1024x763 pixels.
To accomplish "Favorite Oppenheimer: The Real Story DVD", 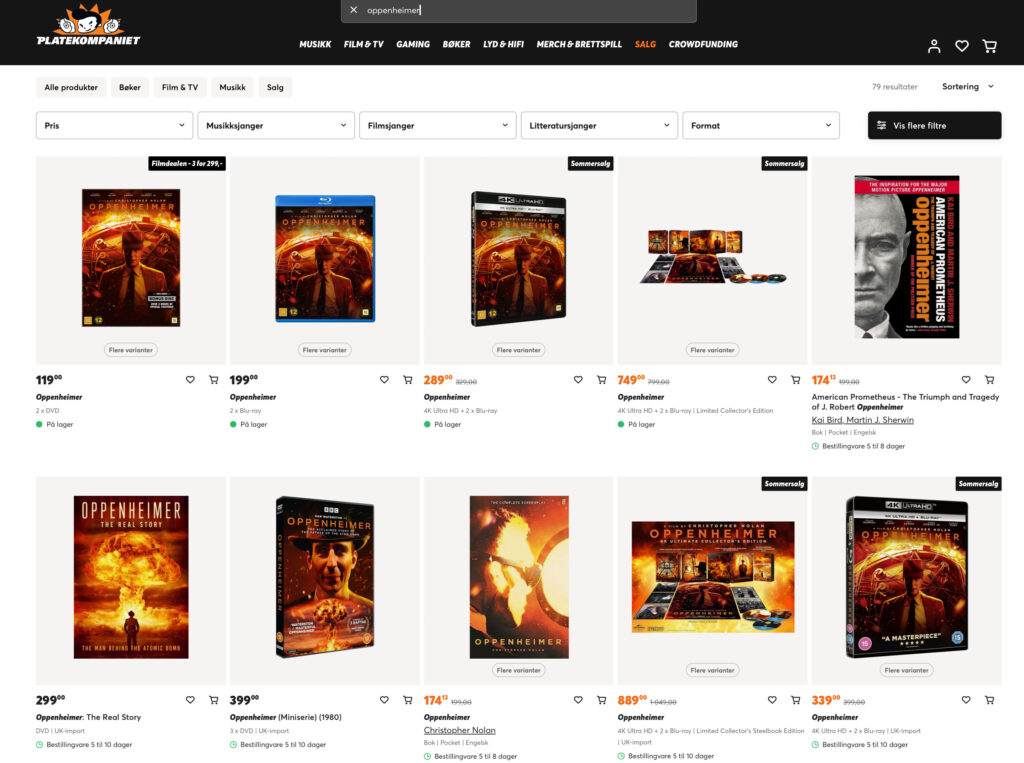I will 190,700.
